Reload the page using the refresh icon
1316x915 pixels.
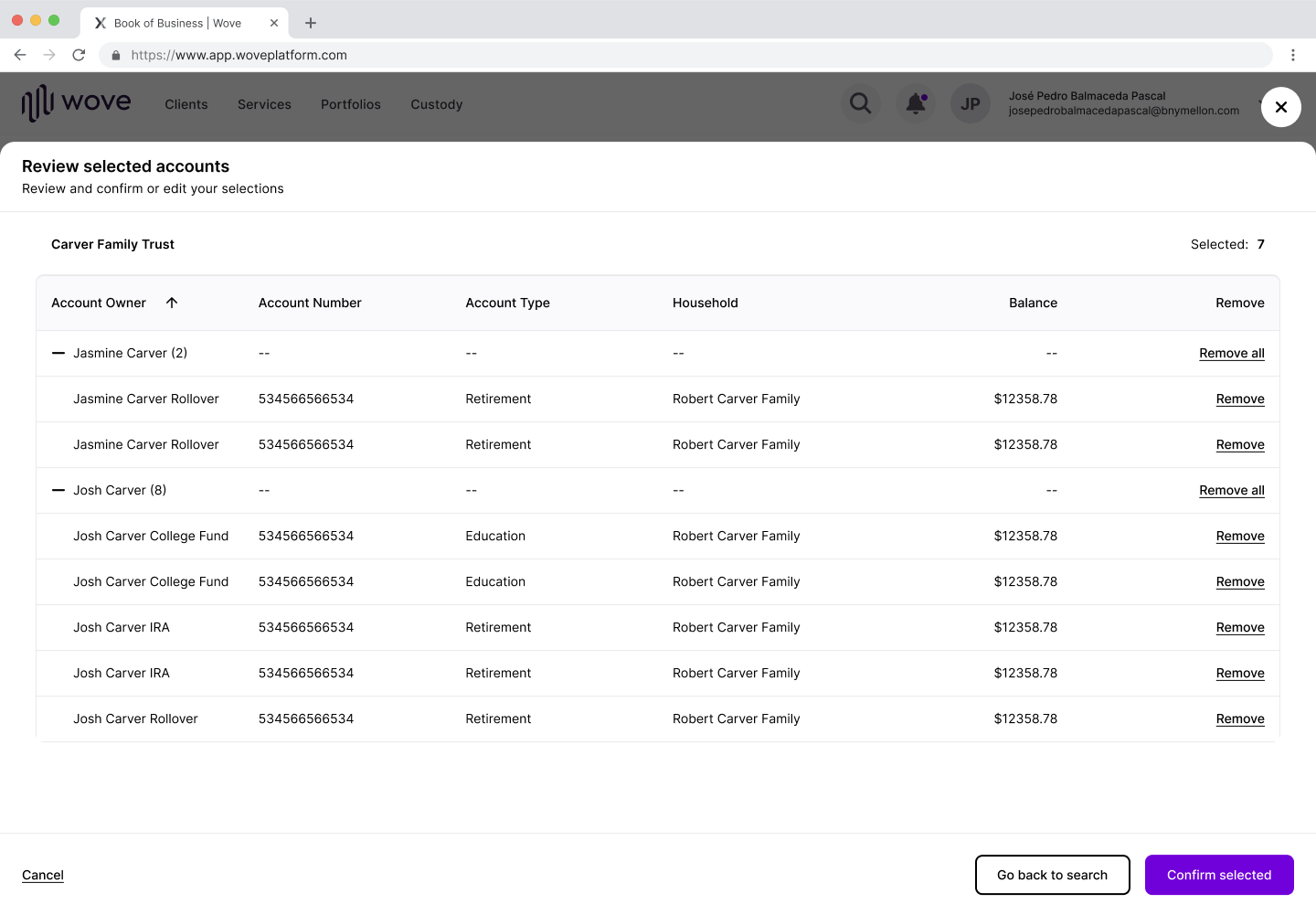(79, 55)
